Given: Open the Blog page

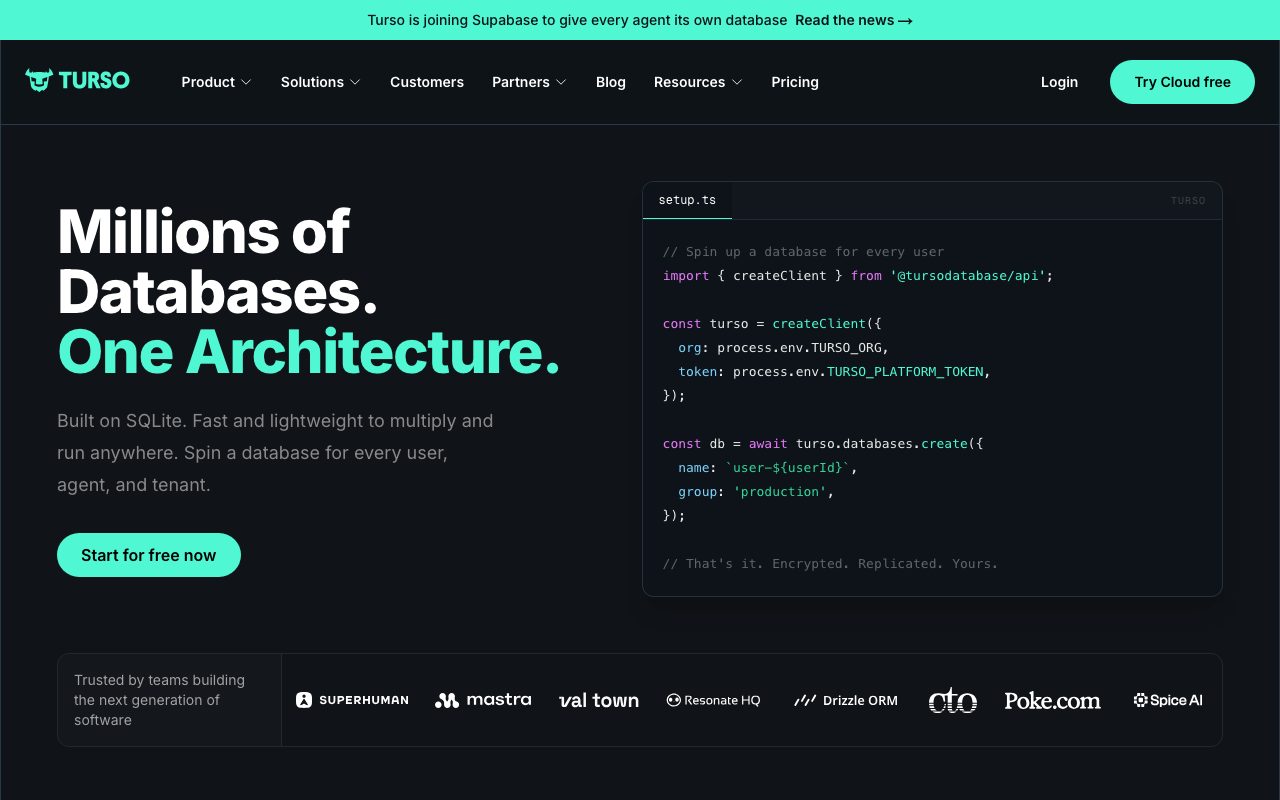Looking at the screenshot, I should (611, 82).
